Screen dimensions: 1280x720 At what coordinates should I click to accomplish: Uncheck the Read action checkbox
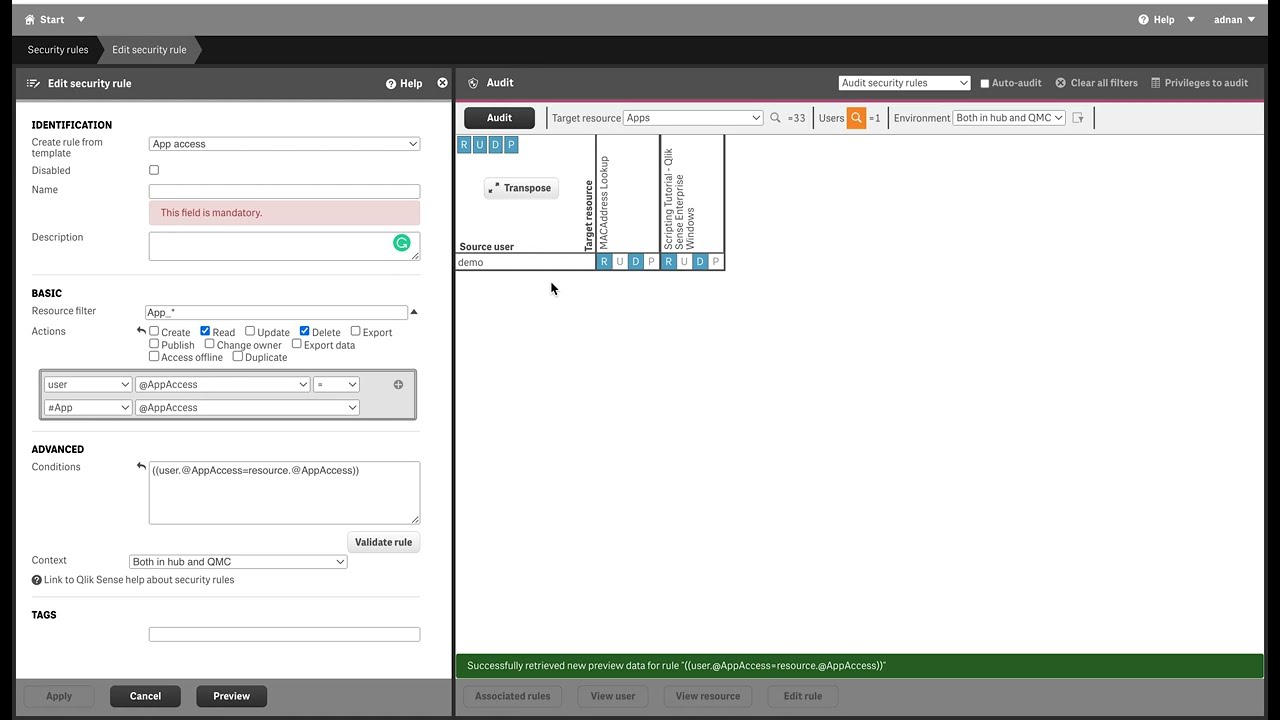(205, 331)
